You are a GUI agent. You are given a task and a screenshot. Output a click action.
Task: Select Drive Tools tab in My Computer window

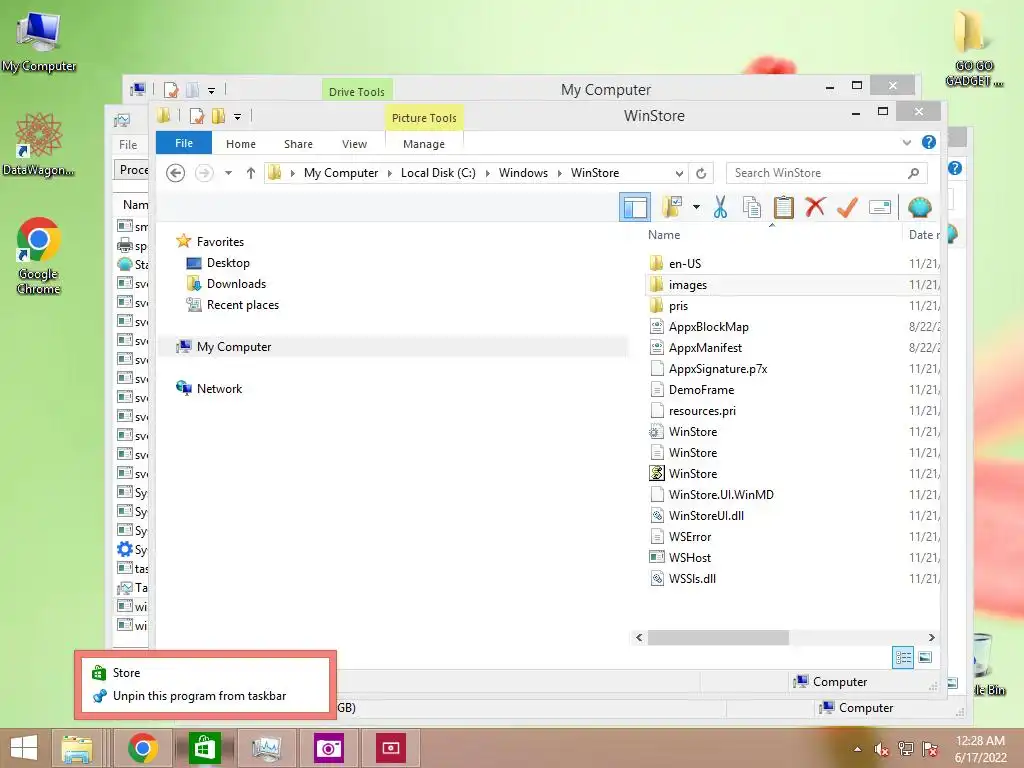pyautogui.click(x=357, y=91)
